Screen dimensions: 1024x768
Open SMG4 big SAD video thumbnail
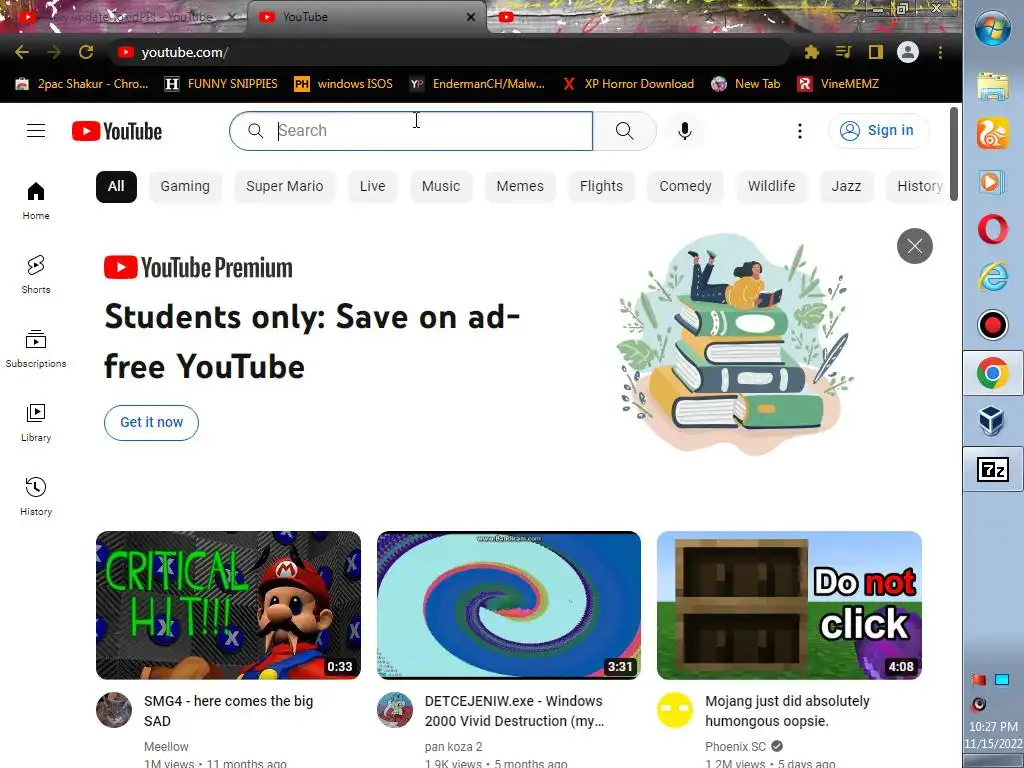pos(228,605)
